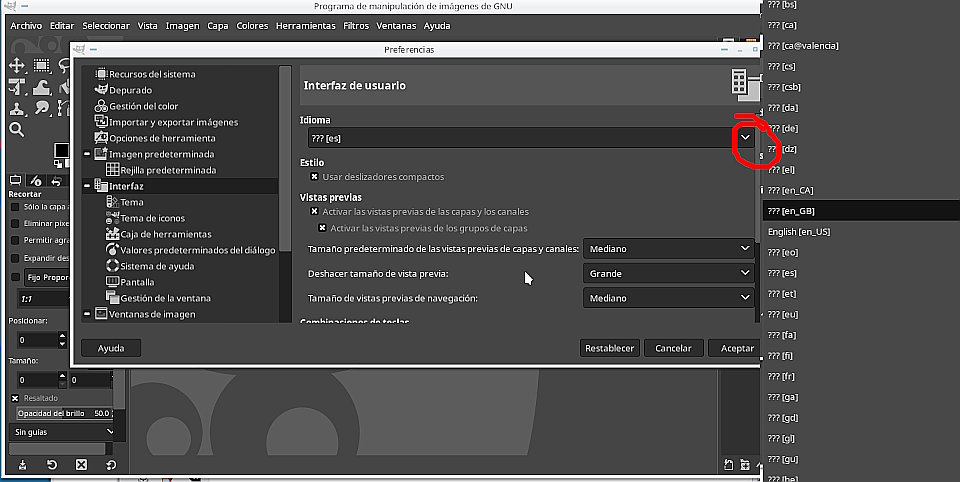This screenshot has width=960, height=482.
Task: Open the Sin guías guides dropdown
Action: (x=63, y=432)
